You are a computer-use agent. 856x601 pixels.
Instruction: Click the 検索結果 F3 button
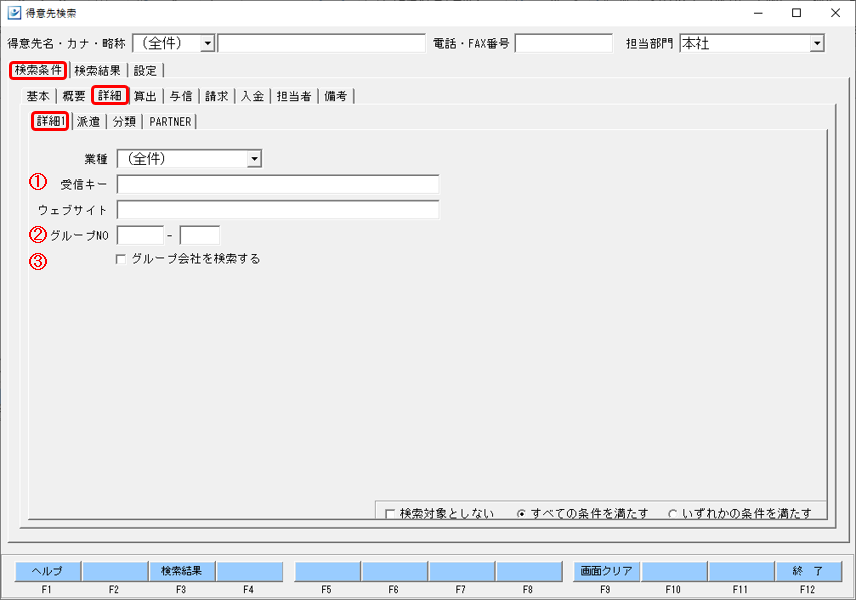coord(182,571)
